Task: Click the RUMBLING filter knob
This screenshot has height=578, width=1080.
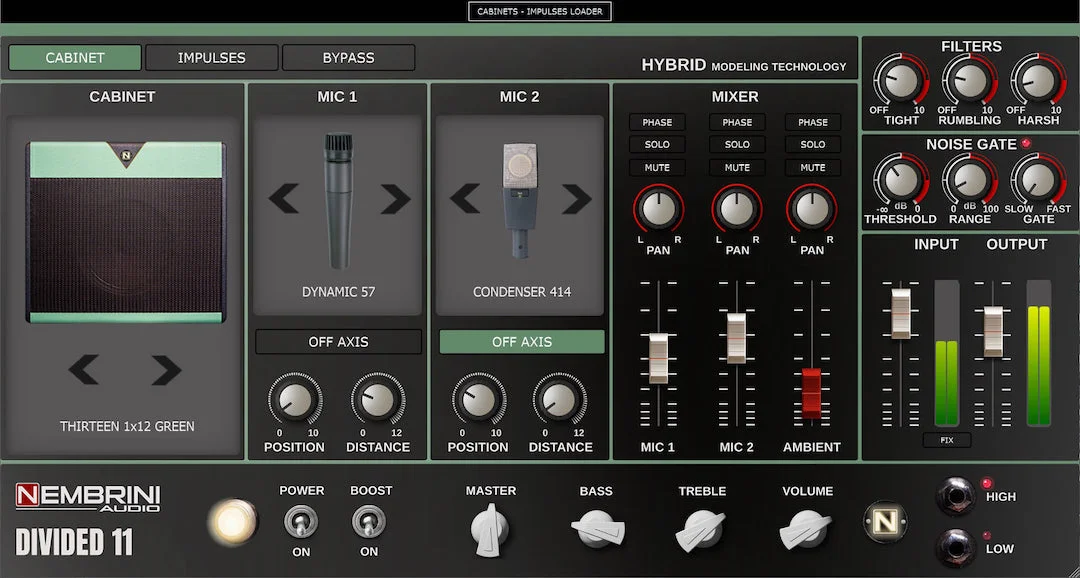Action: (x=970, y=81)
